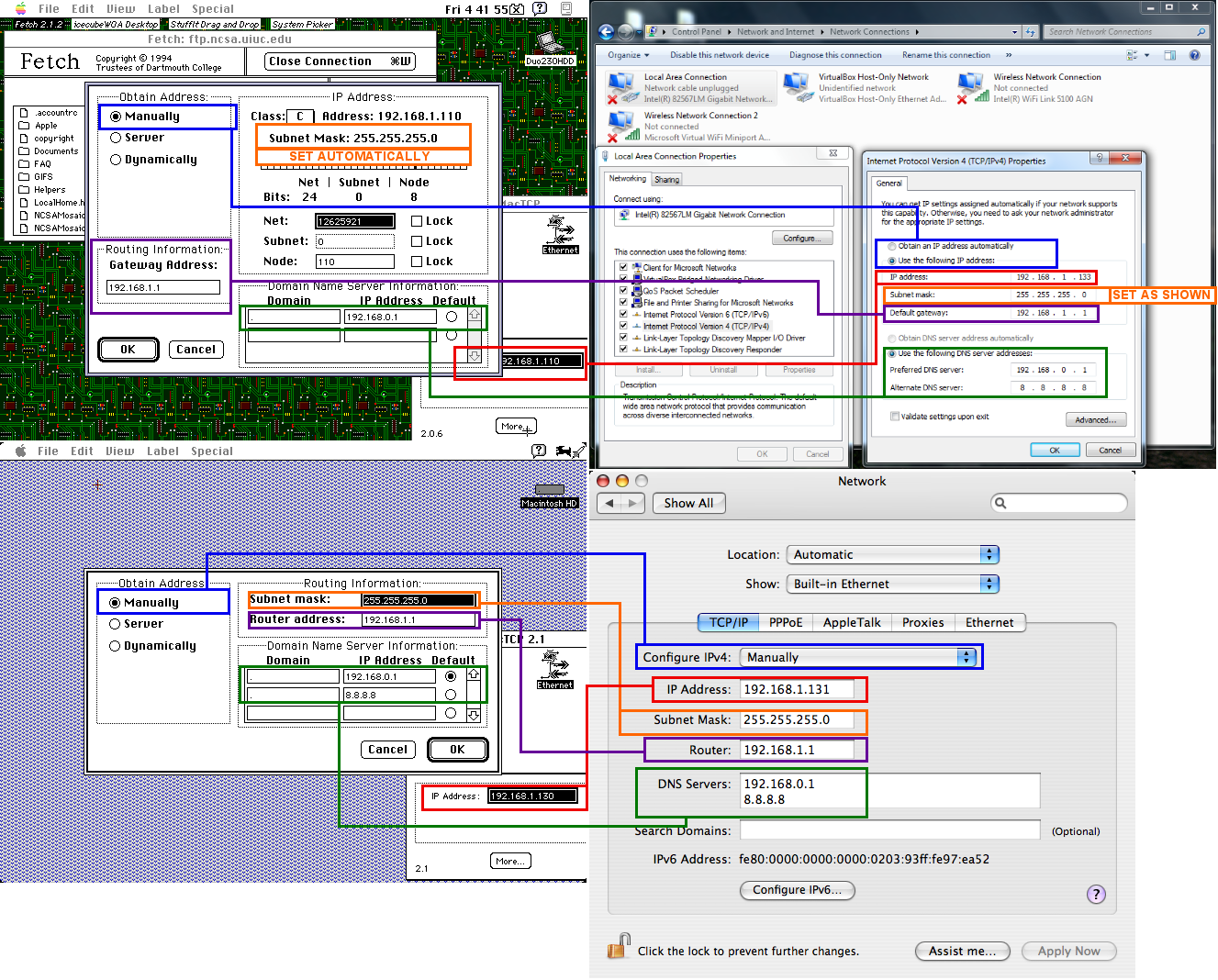Click the FAQ folder icon in Fetch list
1218x980 pixels.
coord(24,163)
